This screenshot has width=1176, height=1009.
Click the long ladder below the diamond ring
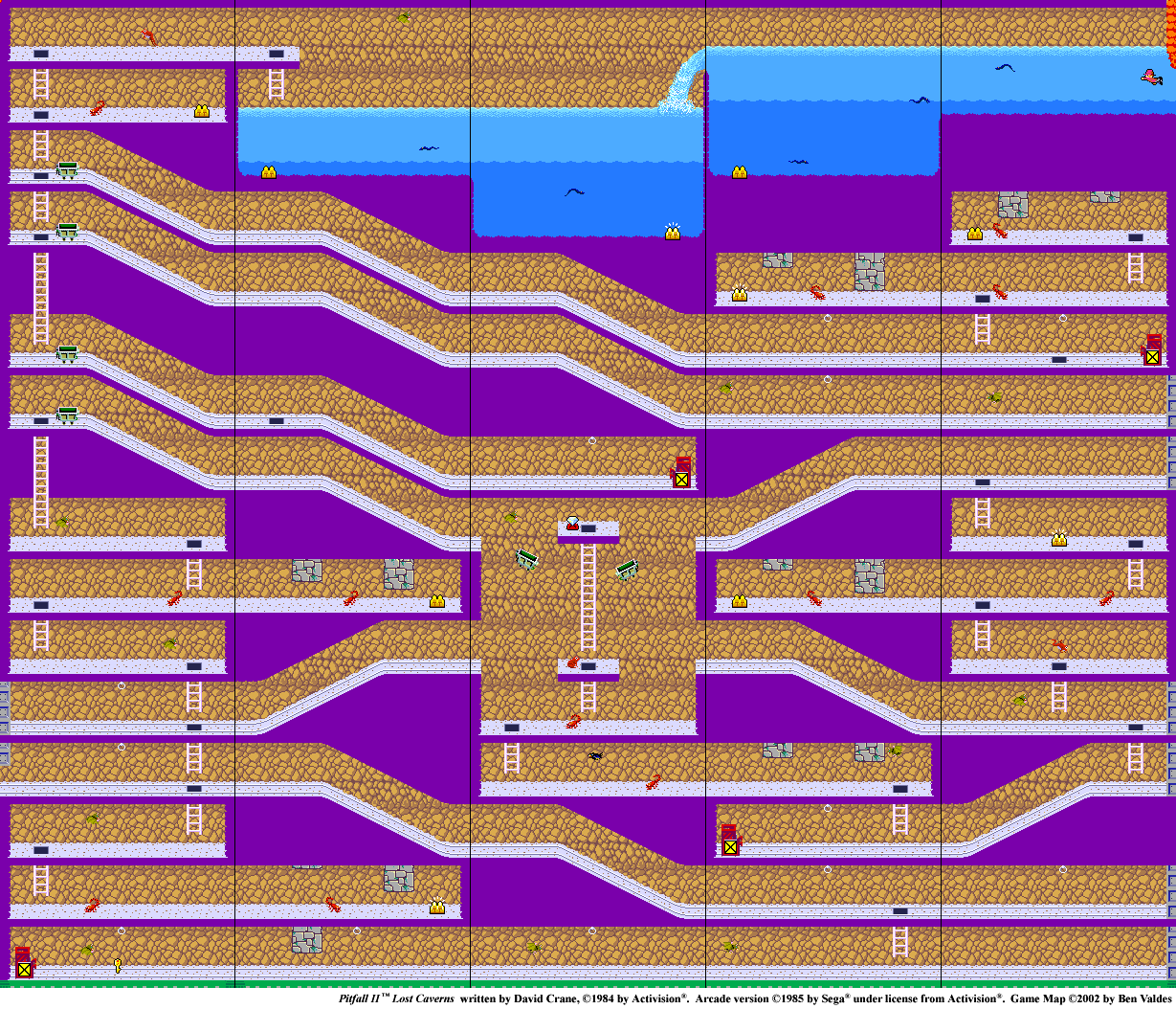click(588, 598)
